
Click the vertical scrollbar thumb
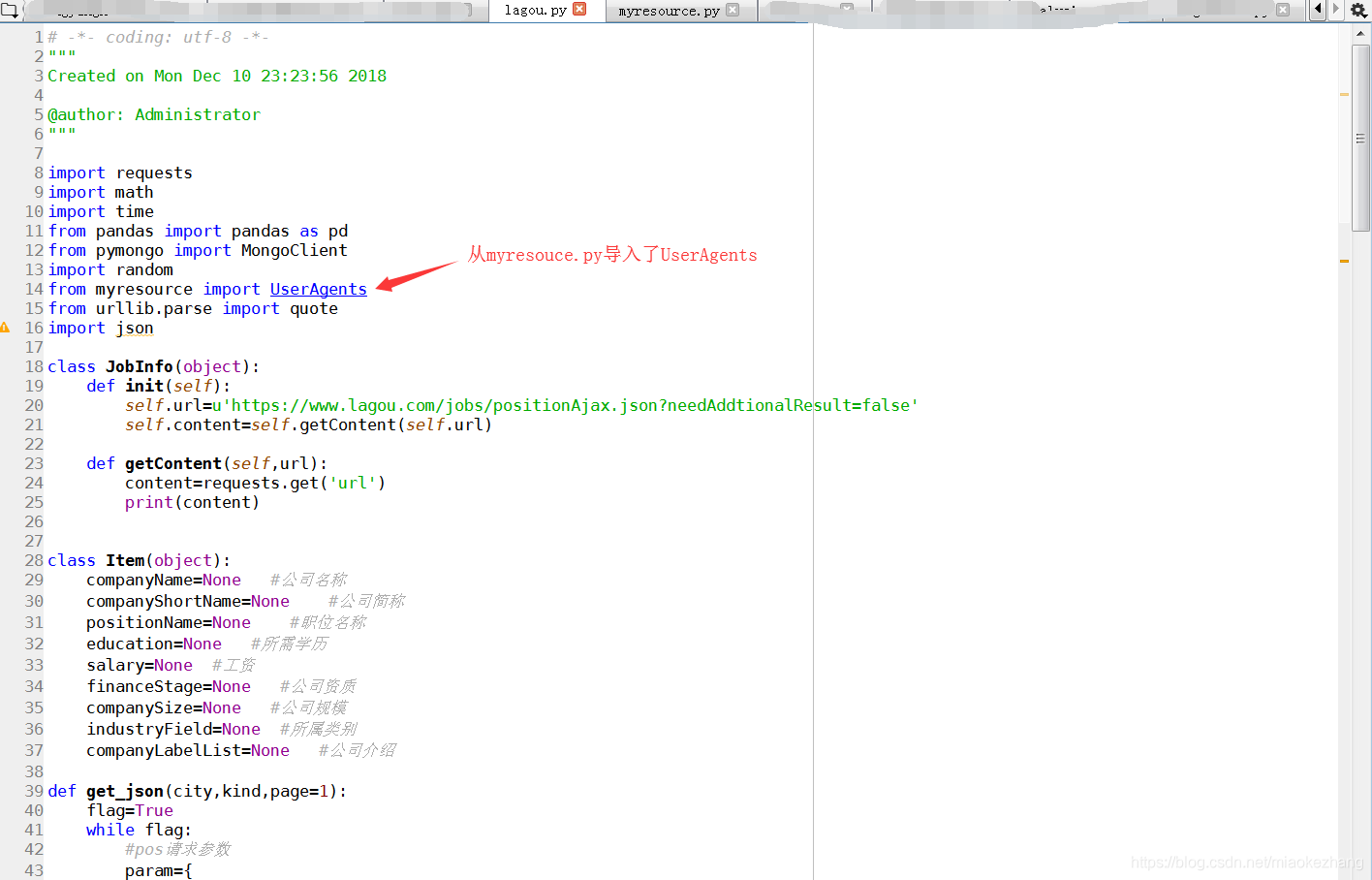click(x=1360, y=138)
